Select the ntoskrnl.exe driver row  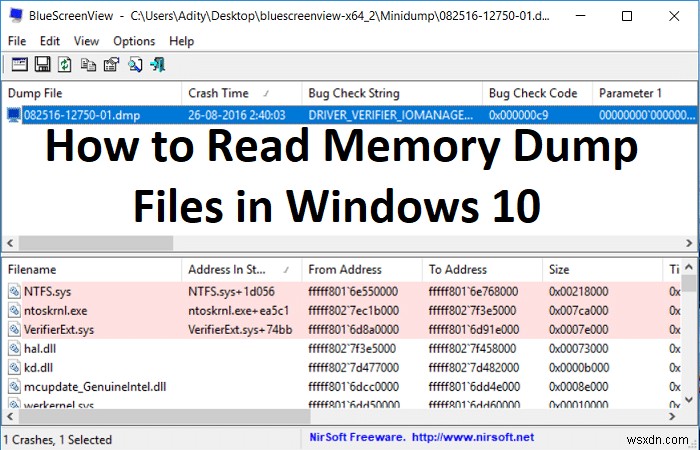point(342,311)
